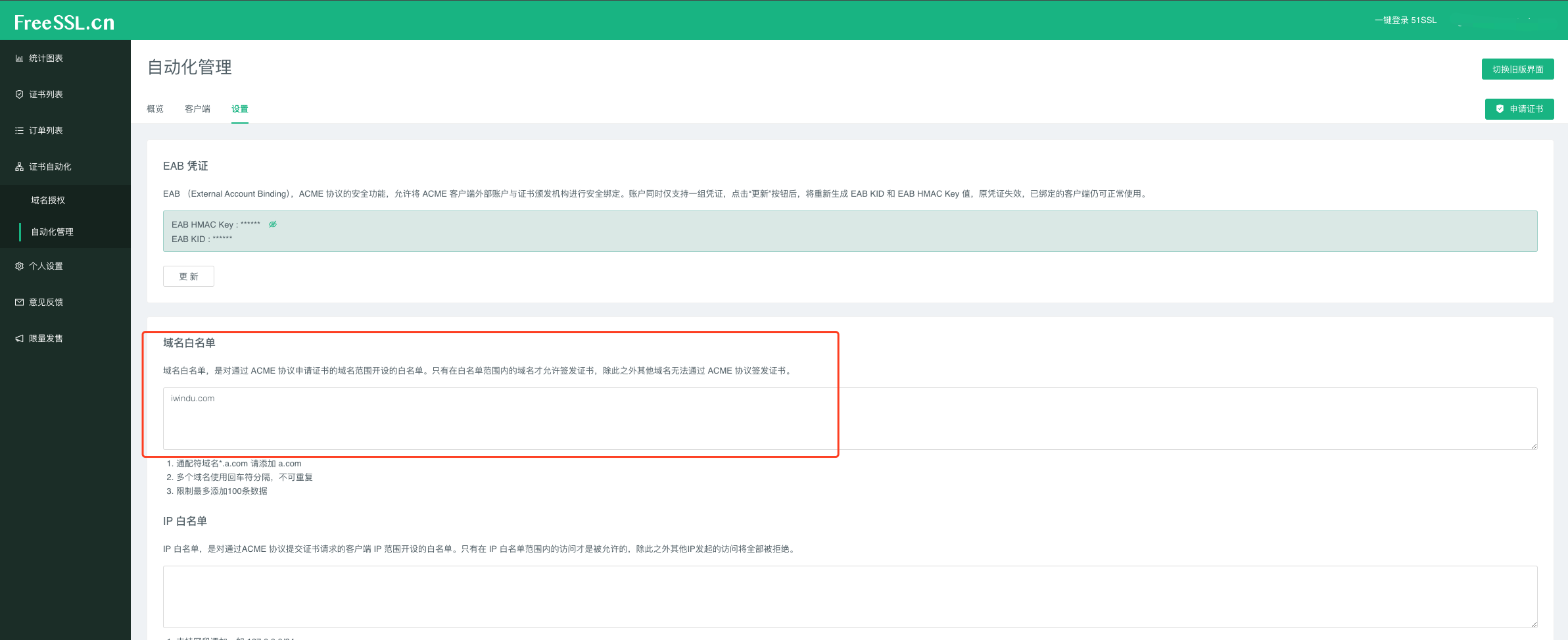Image resolution: width=1568 pixels, height=640 pixels.
Task: Click the FreeSSL.cn logo
Action: click(x=64, y=22)
